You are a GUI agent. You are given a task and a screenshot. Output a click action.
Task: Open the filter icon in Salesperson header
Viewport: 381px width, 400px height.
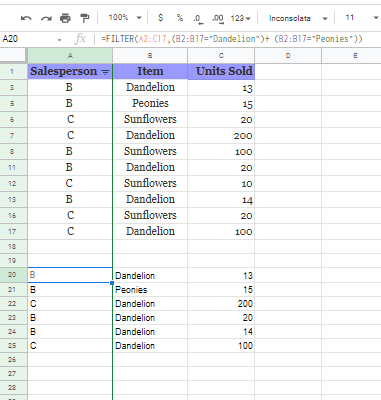(105, 72)
